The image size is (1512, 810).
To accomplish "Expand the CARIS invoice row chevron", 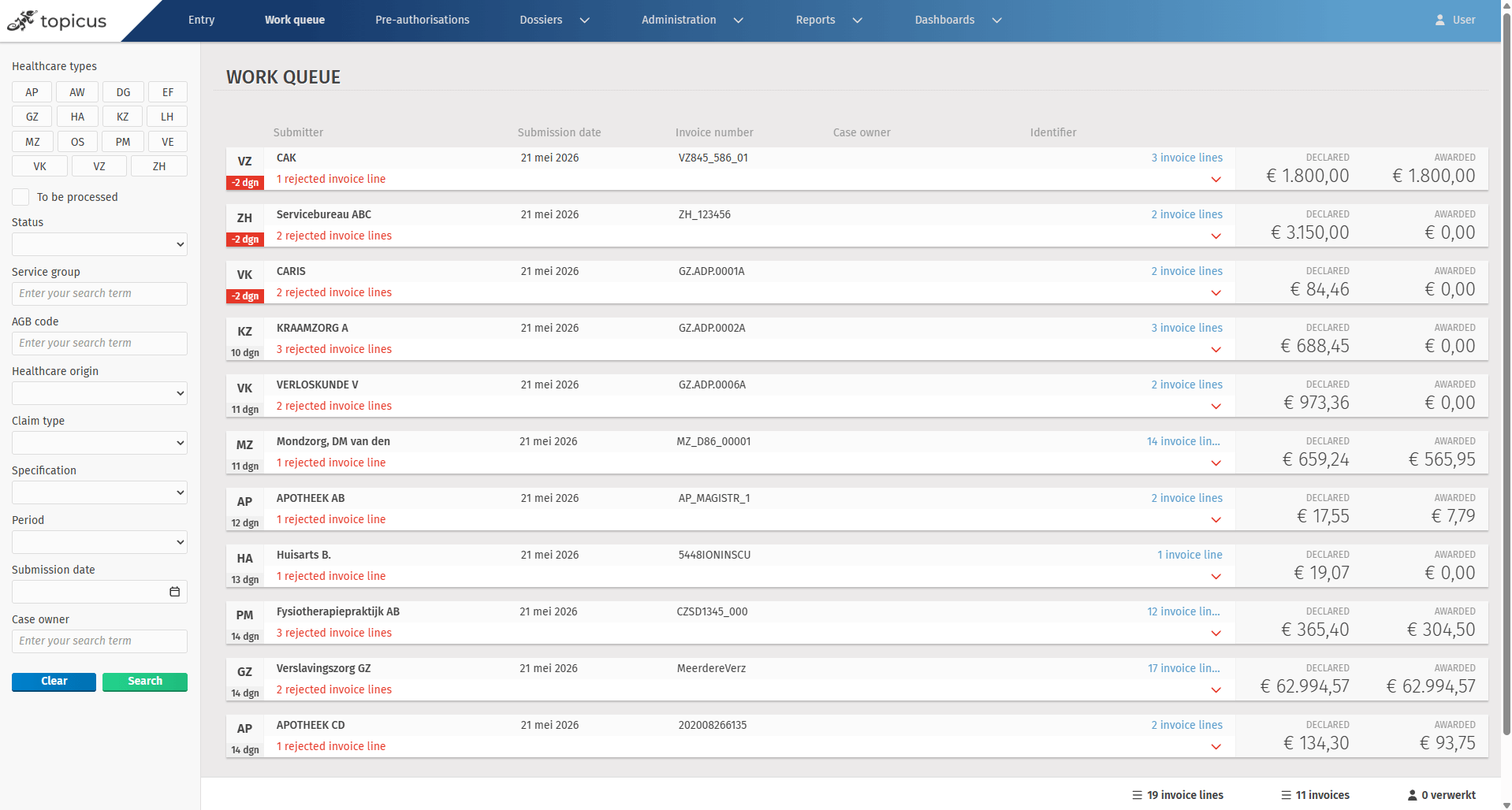I will 1216,293.
